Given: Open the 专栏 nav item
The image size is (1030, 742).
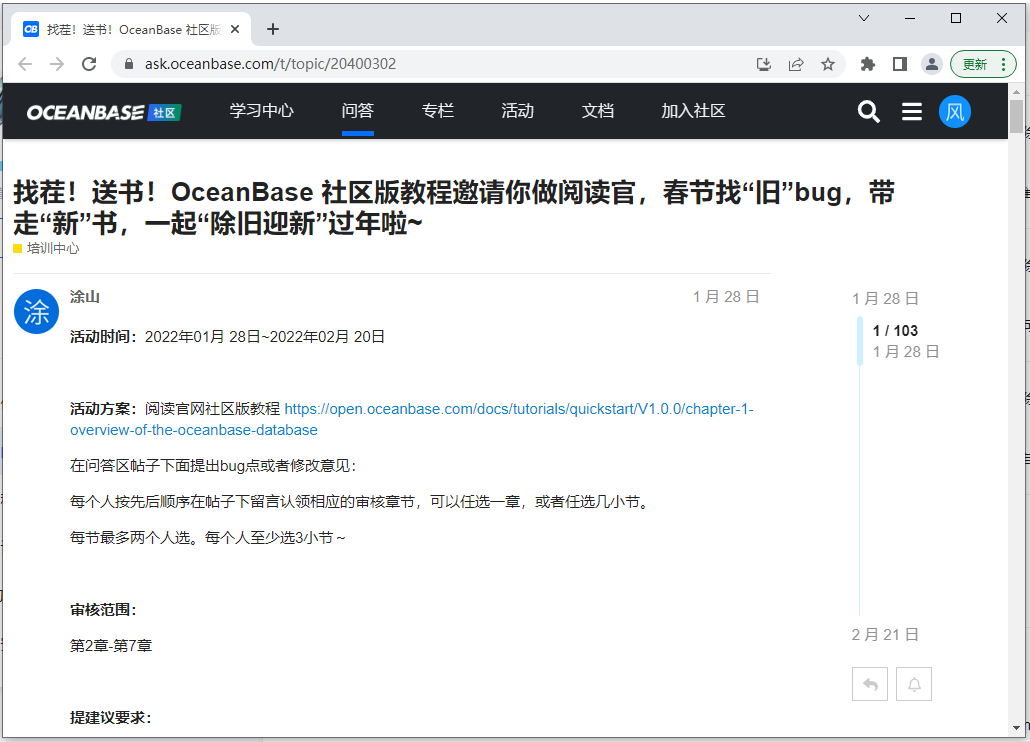Looking at the screenshot, I should [437, 111].
